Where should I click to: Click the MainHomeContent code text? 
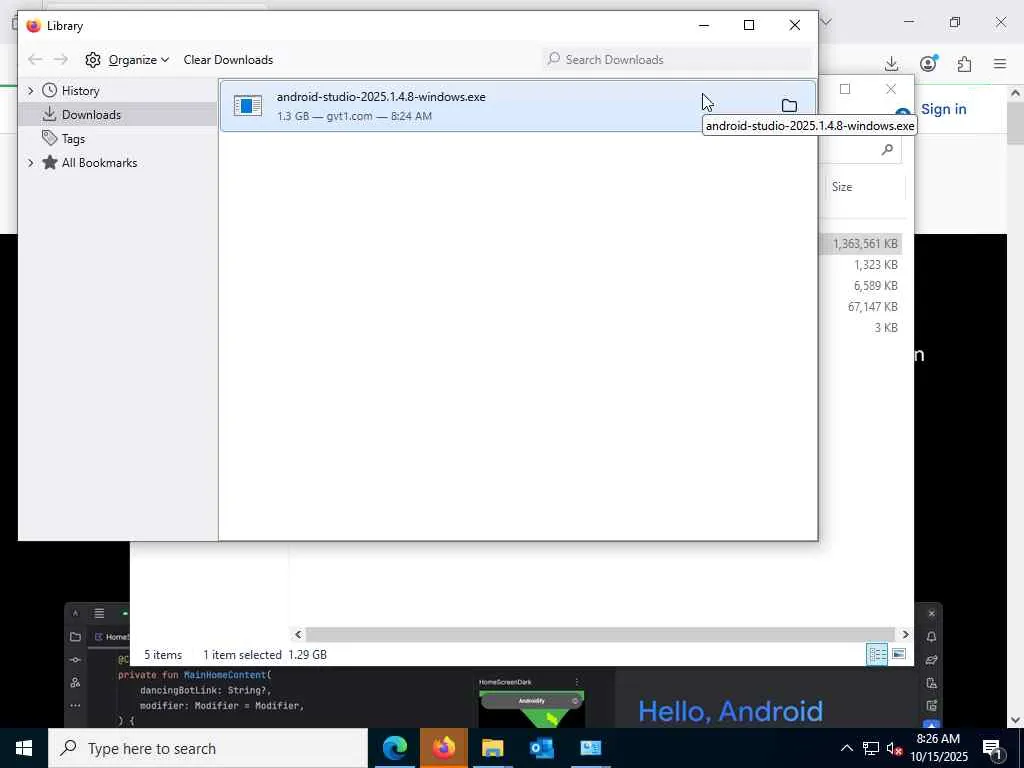[225, 675]
